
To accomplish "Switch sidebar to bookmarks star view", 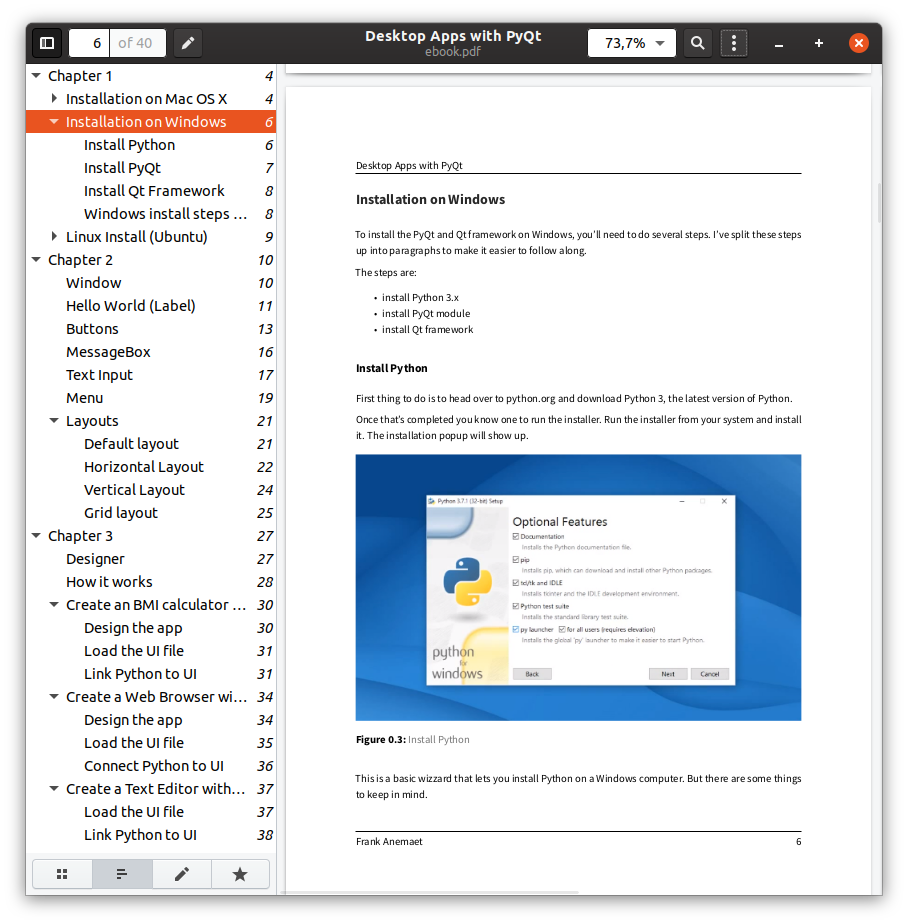I will [240, 874].
